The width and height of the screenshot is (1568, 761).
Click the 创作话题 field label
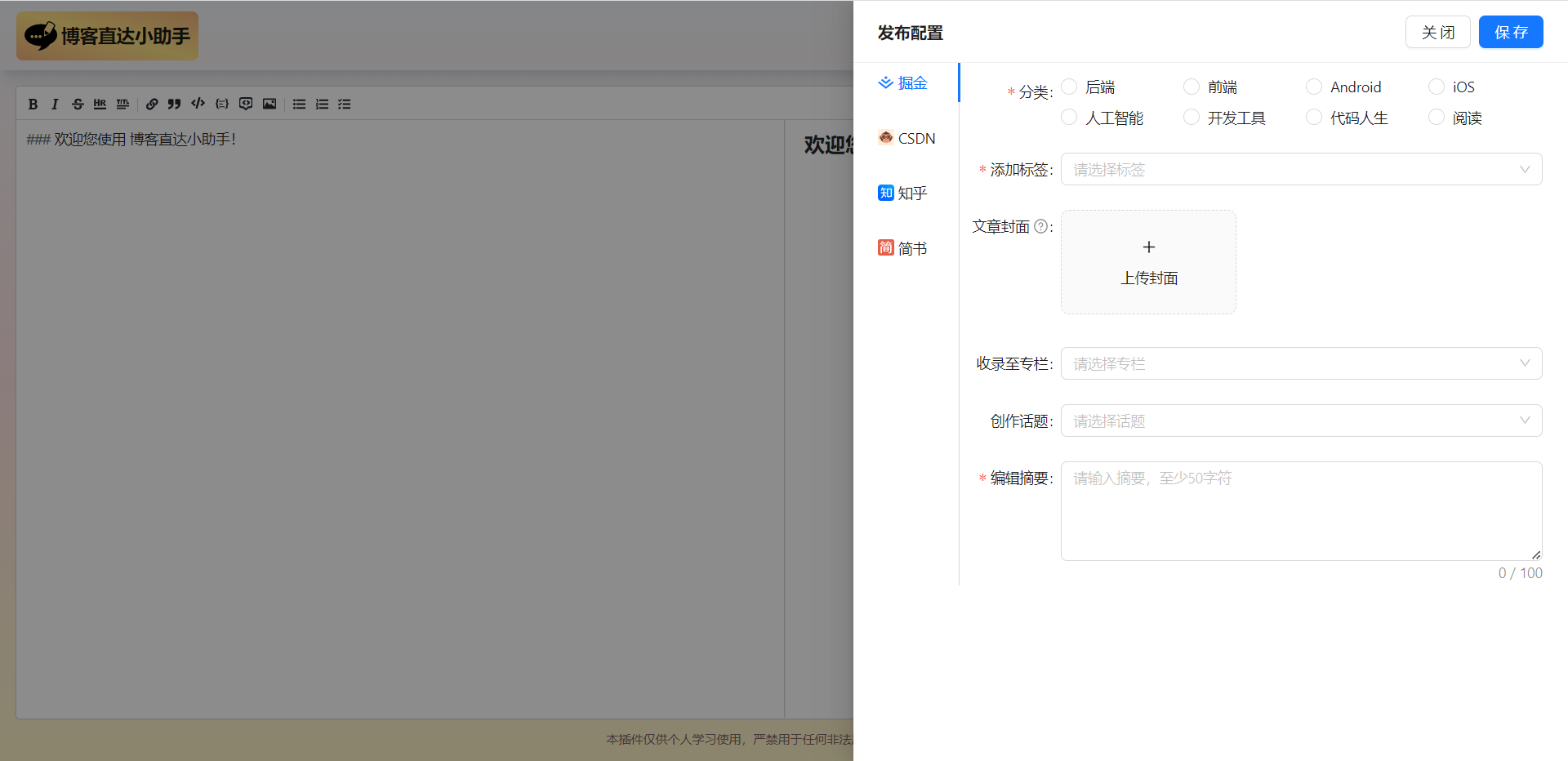tap(1021, 421)
